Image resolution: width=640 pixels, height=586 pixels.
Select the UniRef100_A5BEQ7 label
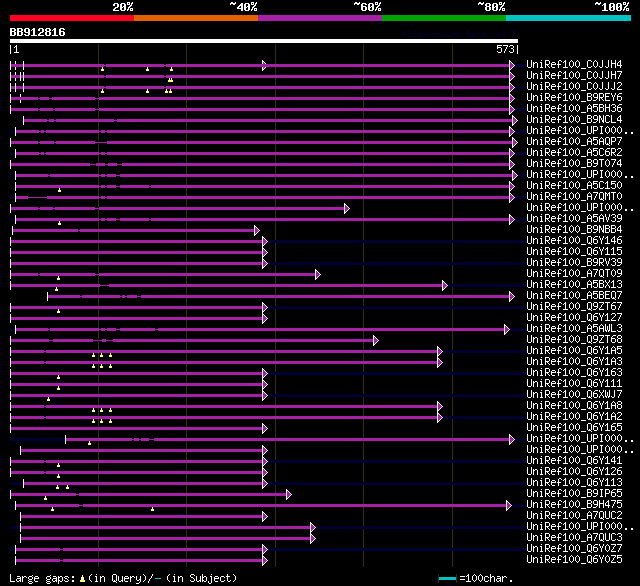tap(574, 296)
